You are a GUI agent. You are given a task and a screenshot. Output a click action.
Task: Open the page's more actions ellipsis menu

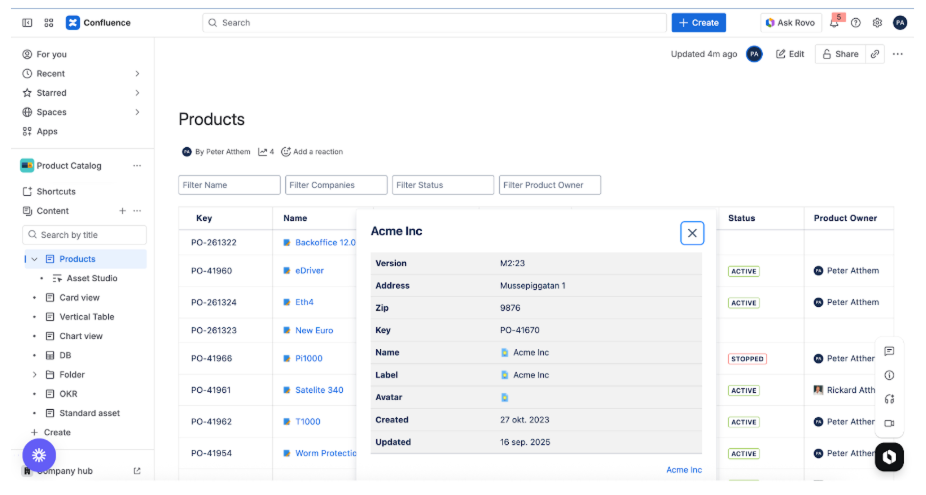[x=898, y=54]
